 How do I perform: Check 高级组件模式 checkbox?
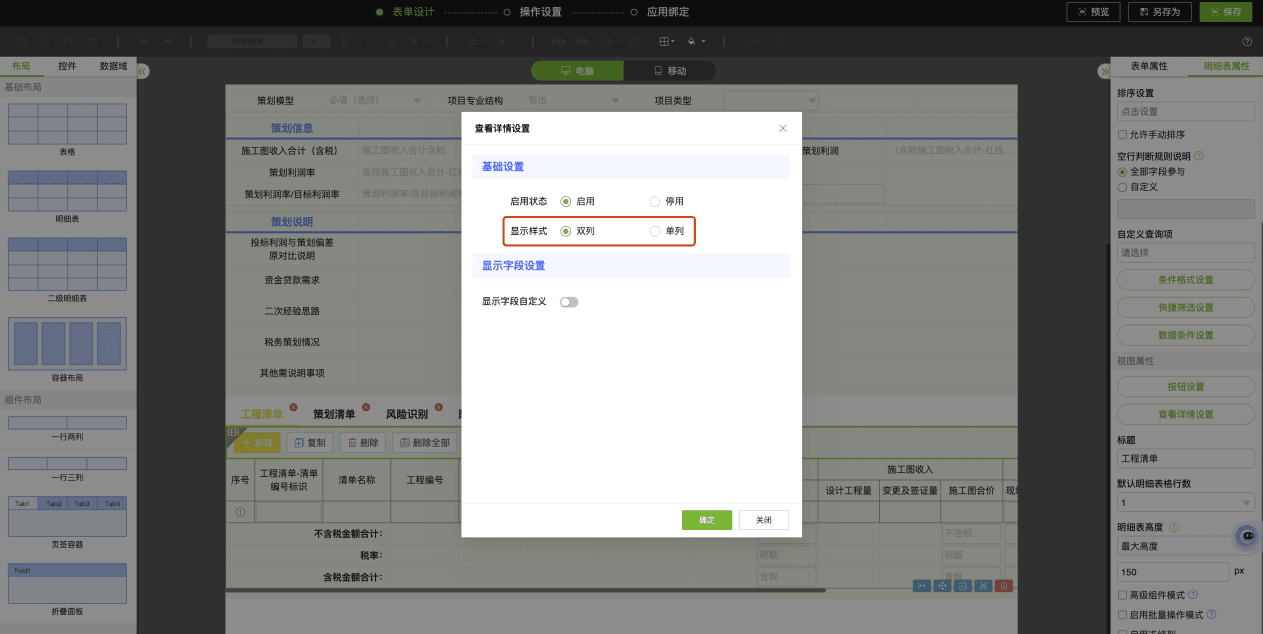[x=1122, y=595]
